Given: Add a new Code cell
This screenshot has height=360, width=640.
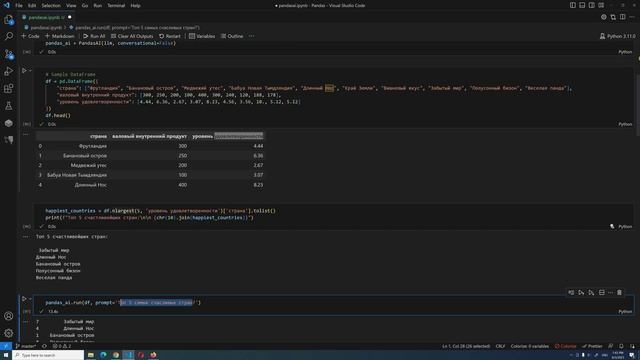Looking at the screenshot, I should (30, 36).
